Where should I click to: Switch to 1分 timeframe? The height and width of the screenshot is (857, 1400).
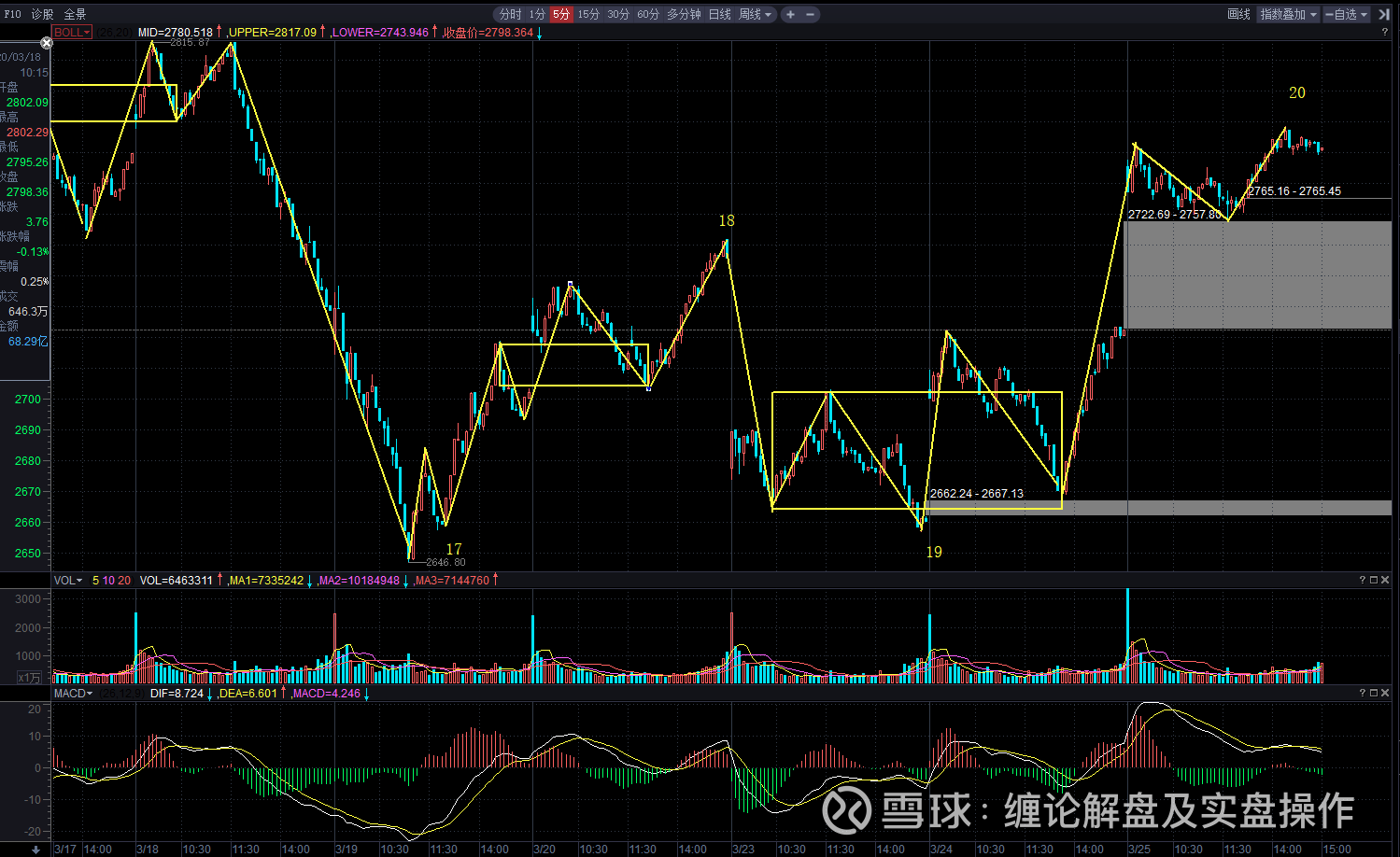(536, 14)
